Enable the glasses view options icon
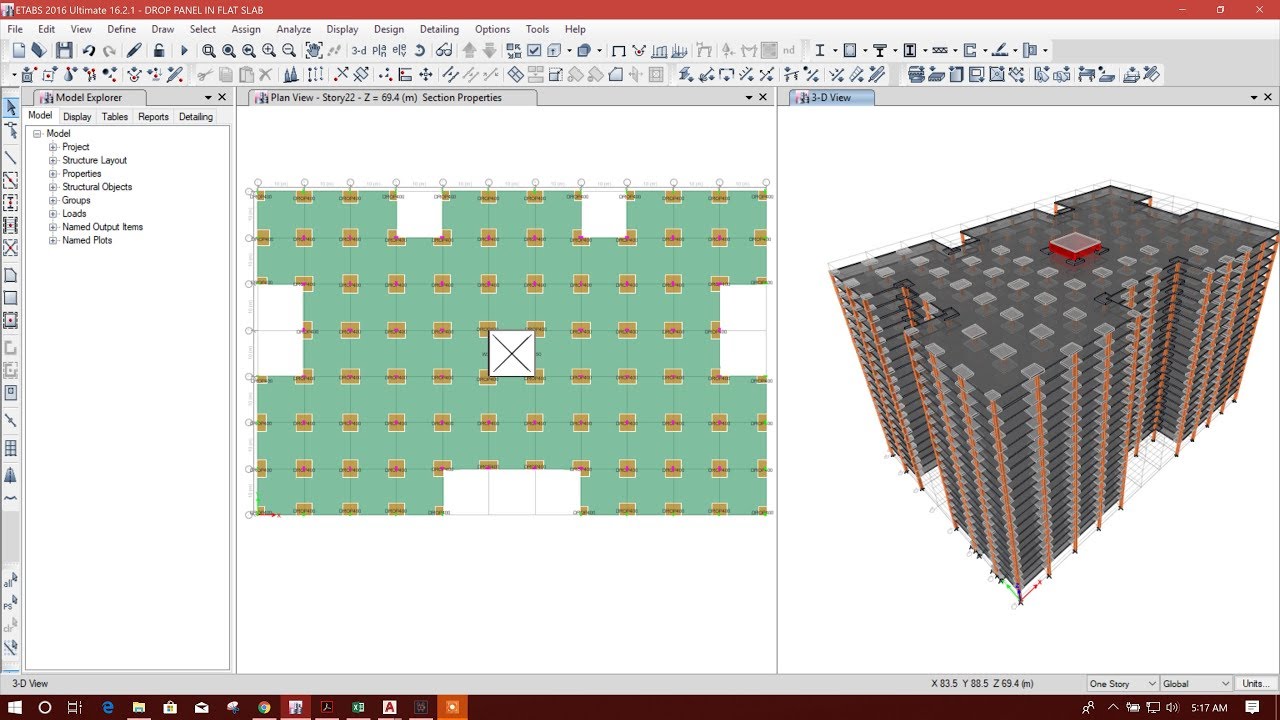 (x=445, y=50)
